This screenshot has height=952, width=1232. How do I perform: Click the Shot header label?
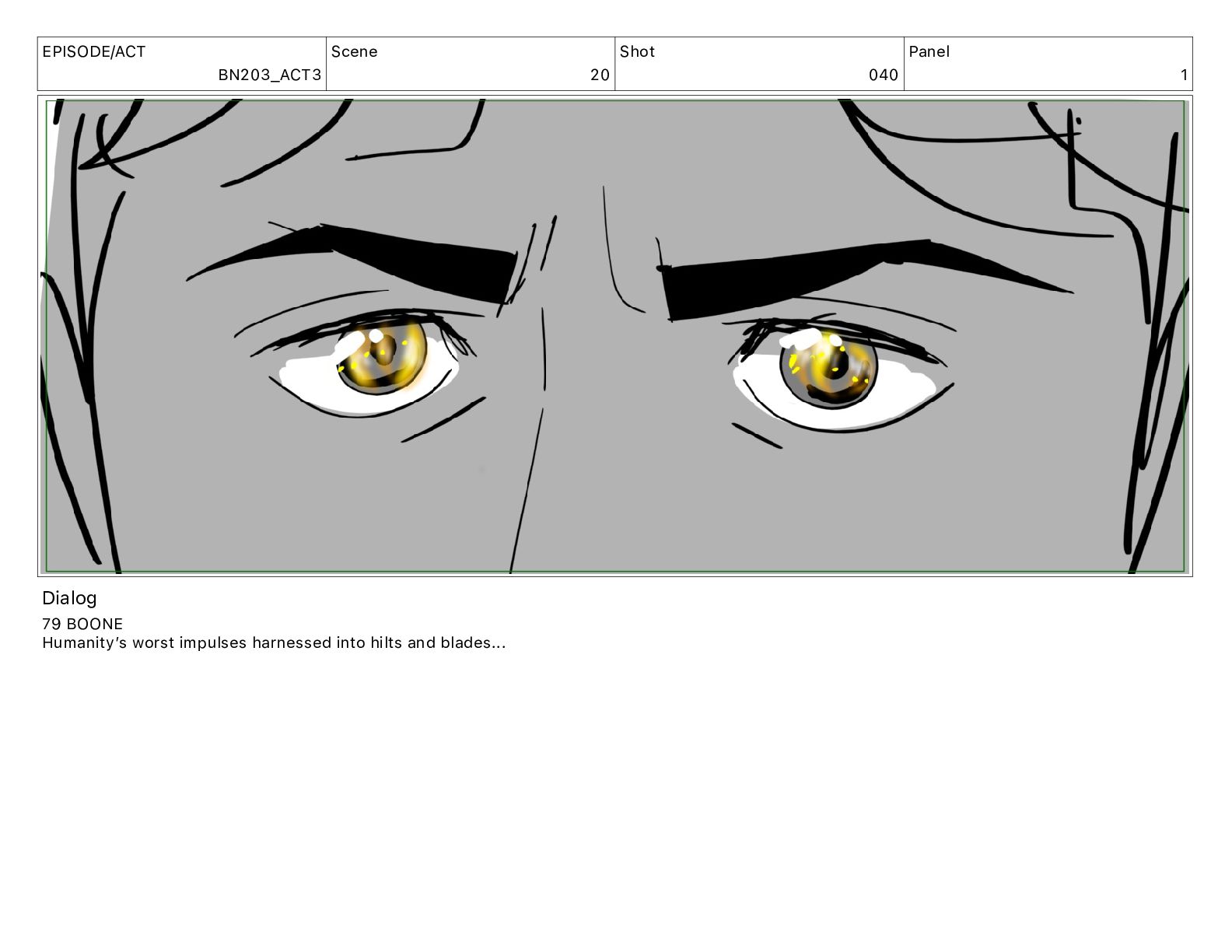tap(637, 51)
